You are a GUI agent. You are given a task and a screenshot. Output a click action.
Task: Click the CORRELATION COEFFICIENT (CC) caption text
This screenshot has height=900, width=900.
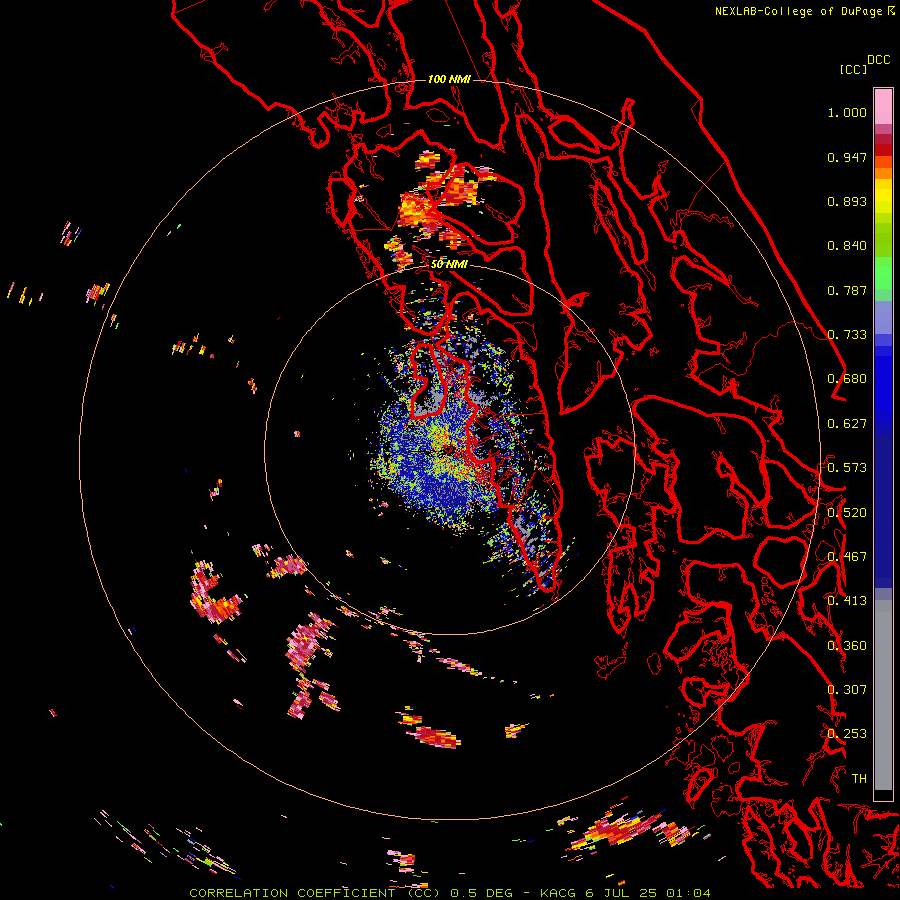315,893
